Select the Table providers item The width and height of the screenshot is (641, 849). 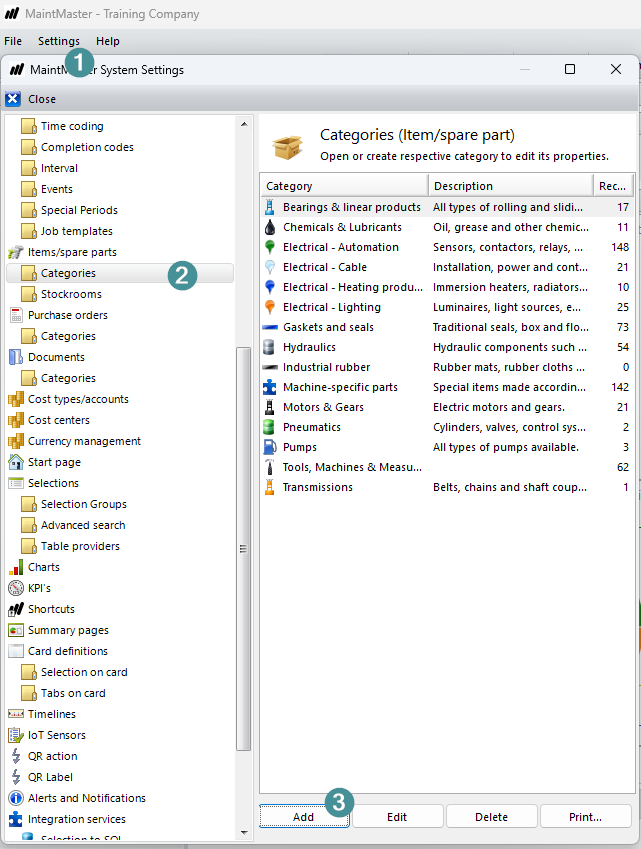tap(80, 546)
